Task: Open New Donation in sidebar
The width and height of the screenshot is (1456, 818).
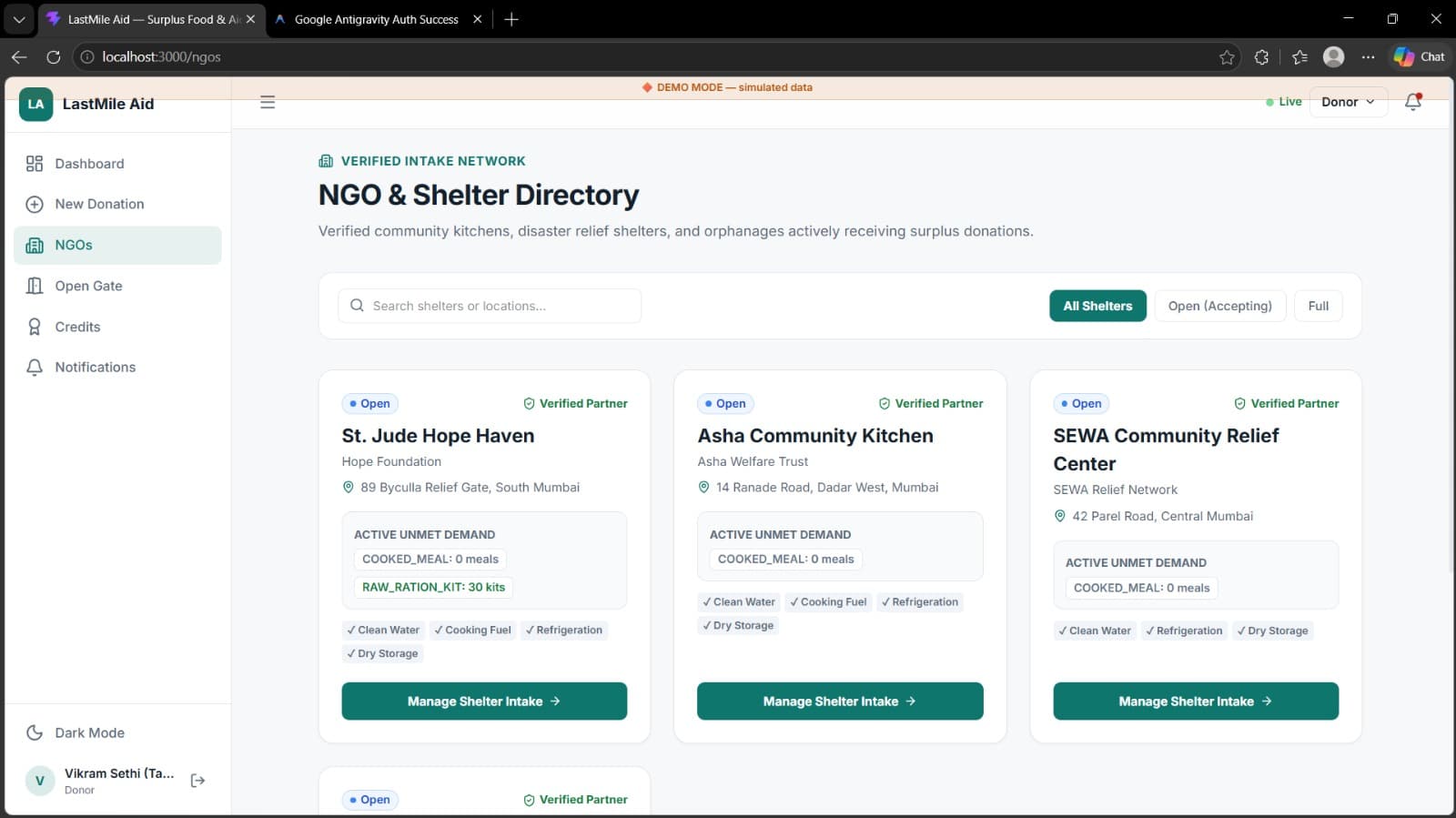Action: (x=117, y=204)
